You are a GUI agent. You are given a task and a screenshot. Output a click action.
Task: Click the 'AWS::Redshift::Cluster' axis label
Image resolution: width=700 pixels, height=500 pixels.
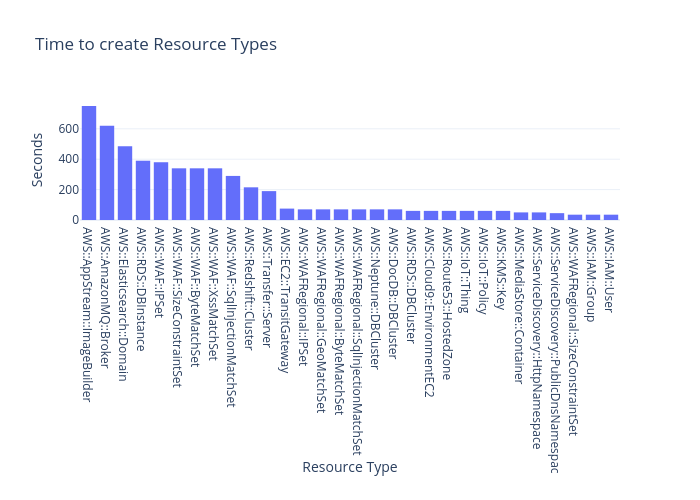(x=250, y=288)
